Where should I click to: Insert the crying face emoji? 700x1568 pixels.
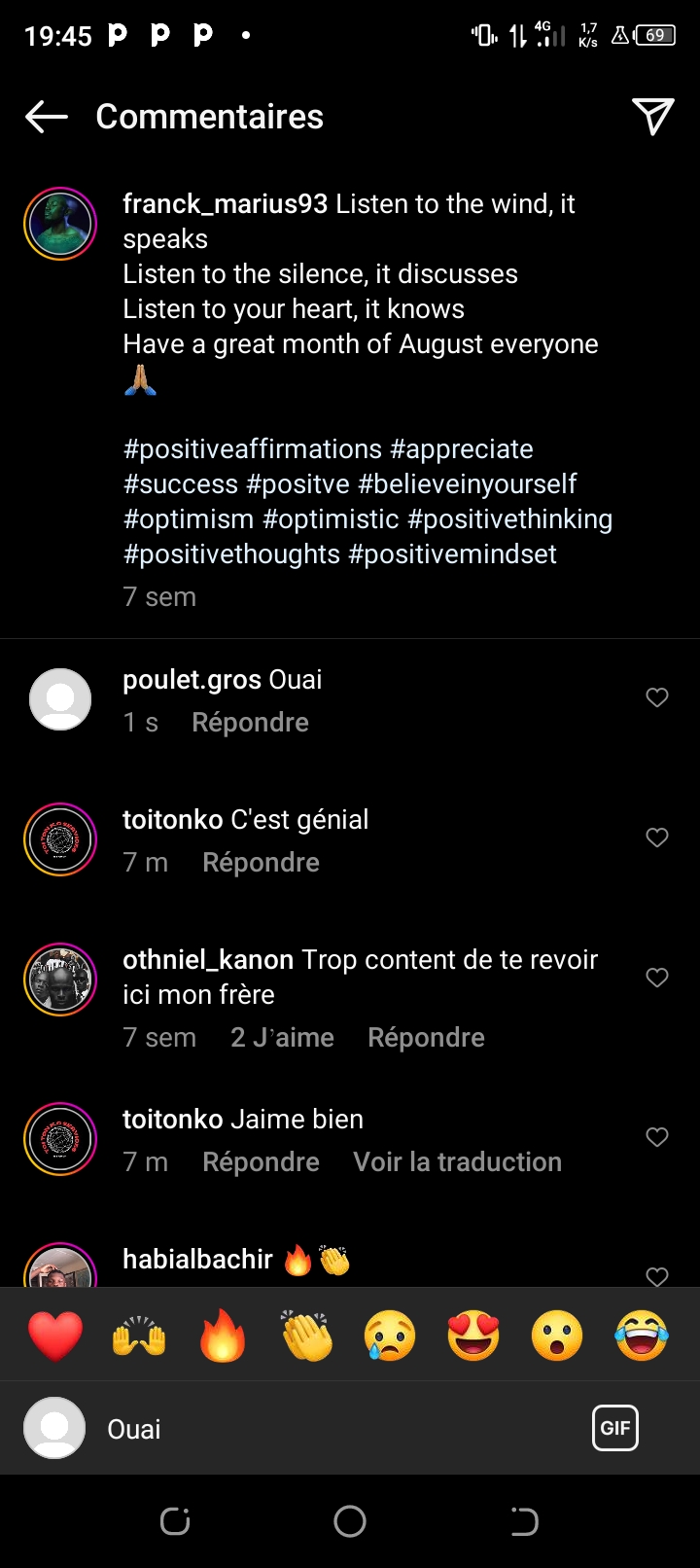pos(390,1336)
